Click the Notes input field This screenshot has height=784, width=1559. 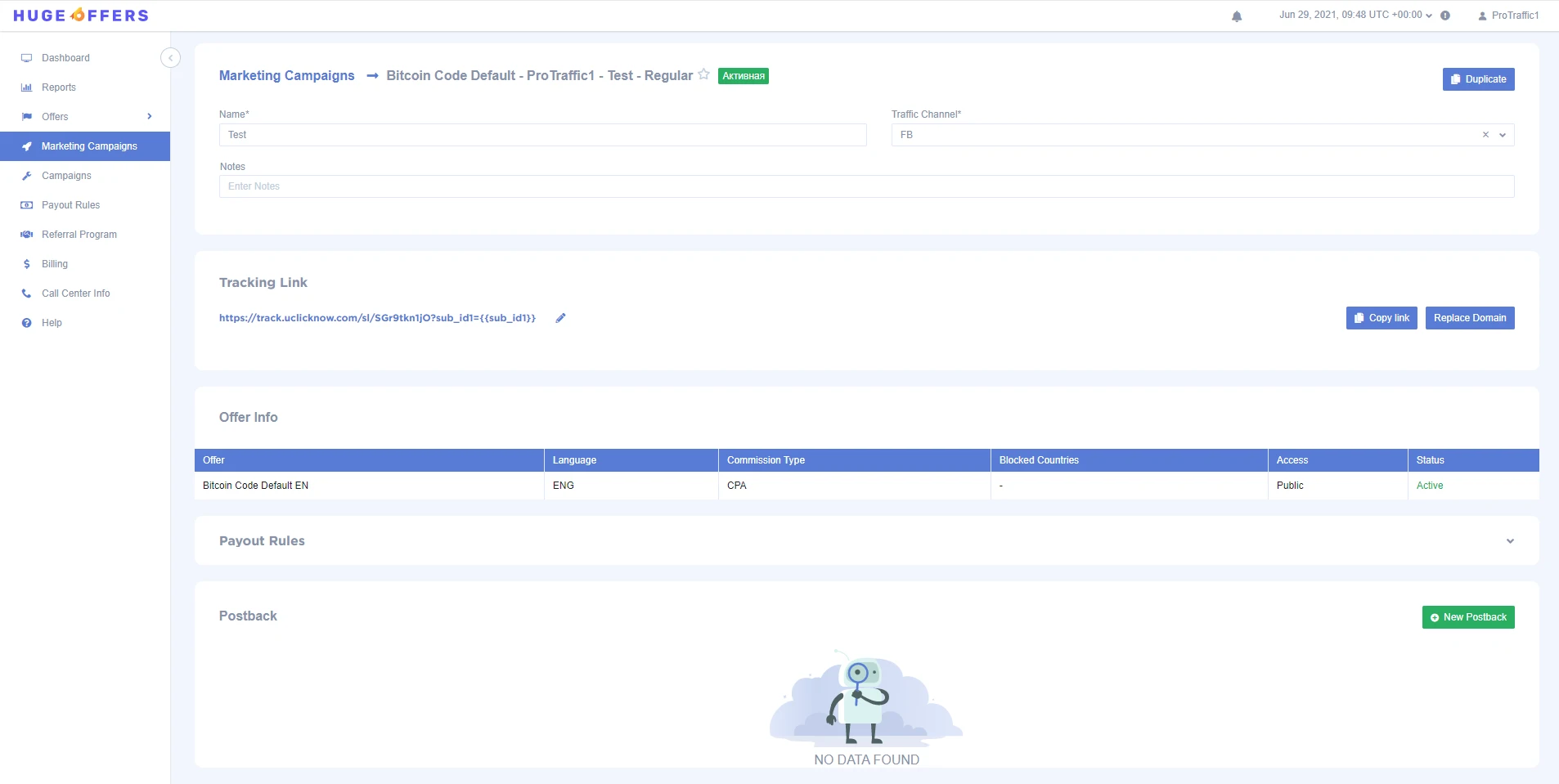[867, 186]
